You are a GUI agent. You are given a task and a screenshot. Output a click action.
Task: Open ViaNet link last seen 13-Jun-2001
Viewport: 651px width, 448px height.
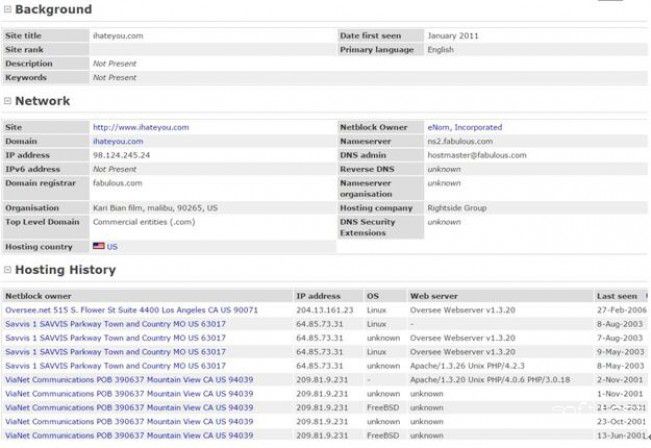[129, 436]
